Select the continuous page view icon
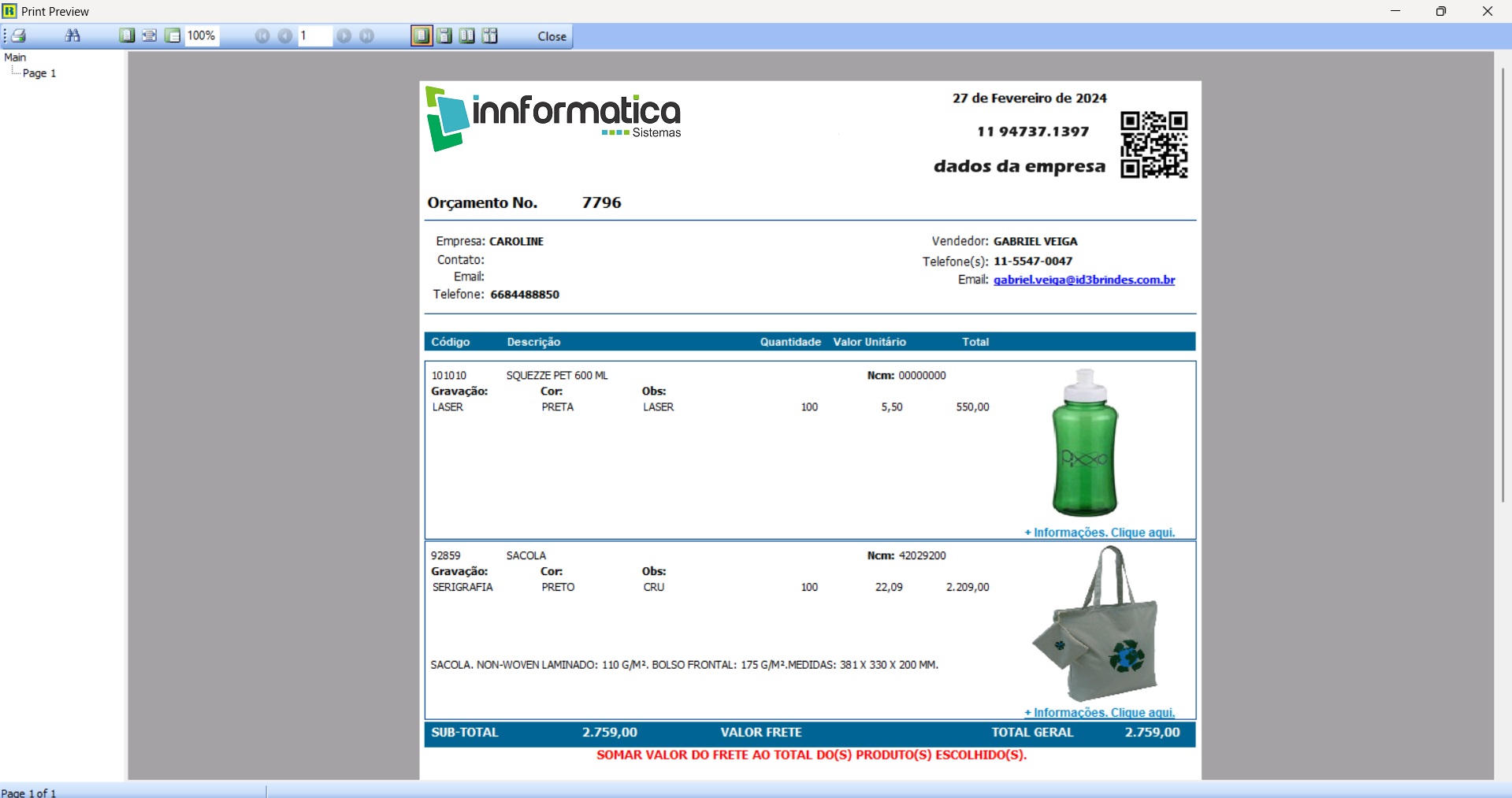1512x798 pixels. pos(444,35)
